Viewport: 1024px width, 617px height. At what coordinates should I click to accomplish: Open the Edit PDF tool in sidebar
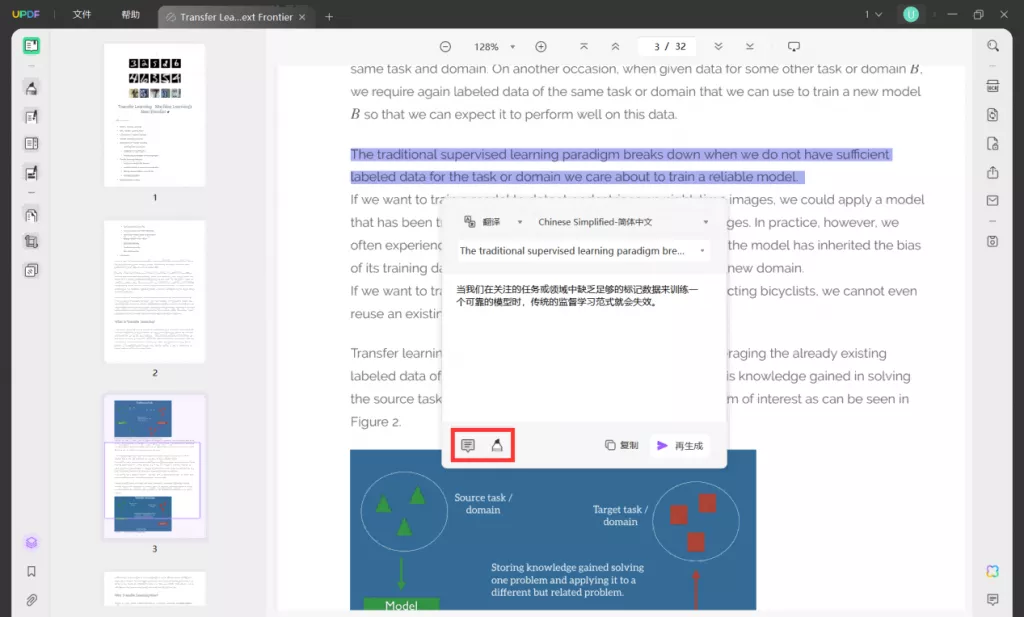click(31, 117)
